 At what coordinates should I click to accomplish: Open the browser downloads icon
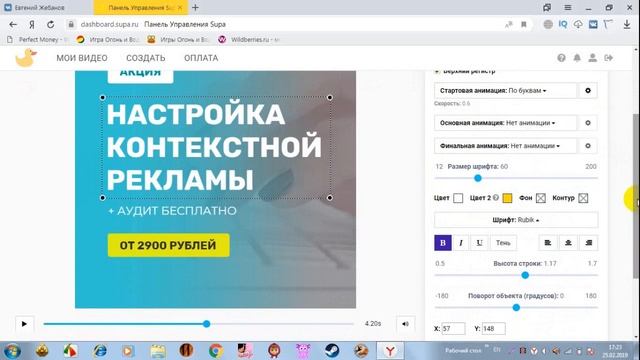tap(627, 24)
